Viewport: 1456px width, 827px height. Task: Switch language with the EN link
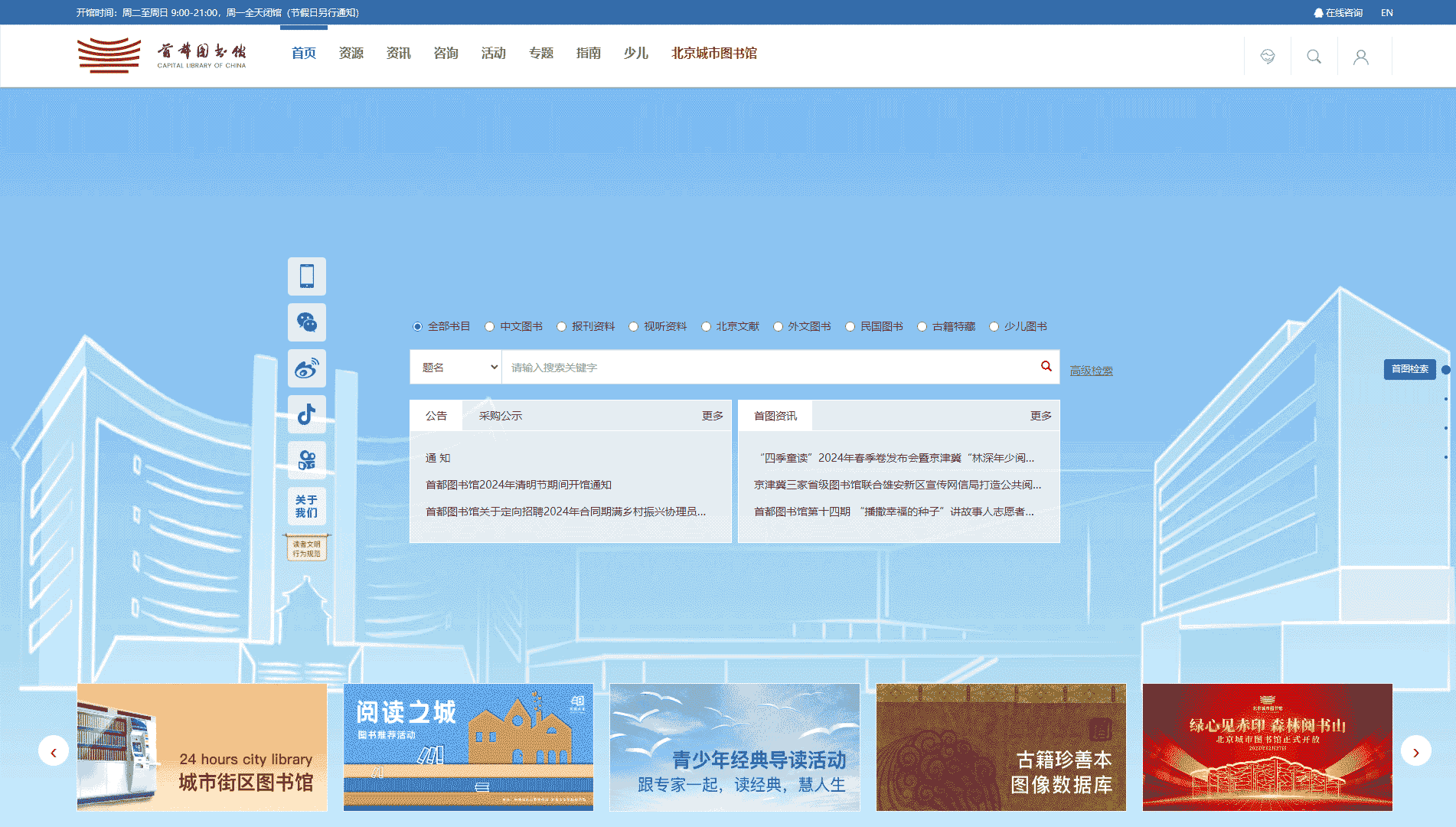pos(1387,13)
